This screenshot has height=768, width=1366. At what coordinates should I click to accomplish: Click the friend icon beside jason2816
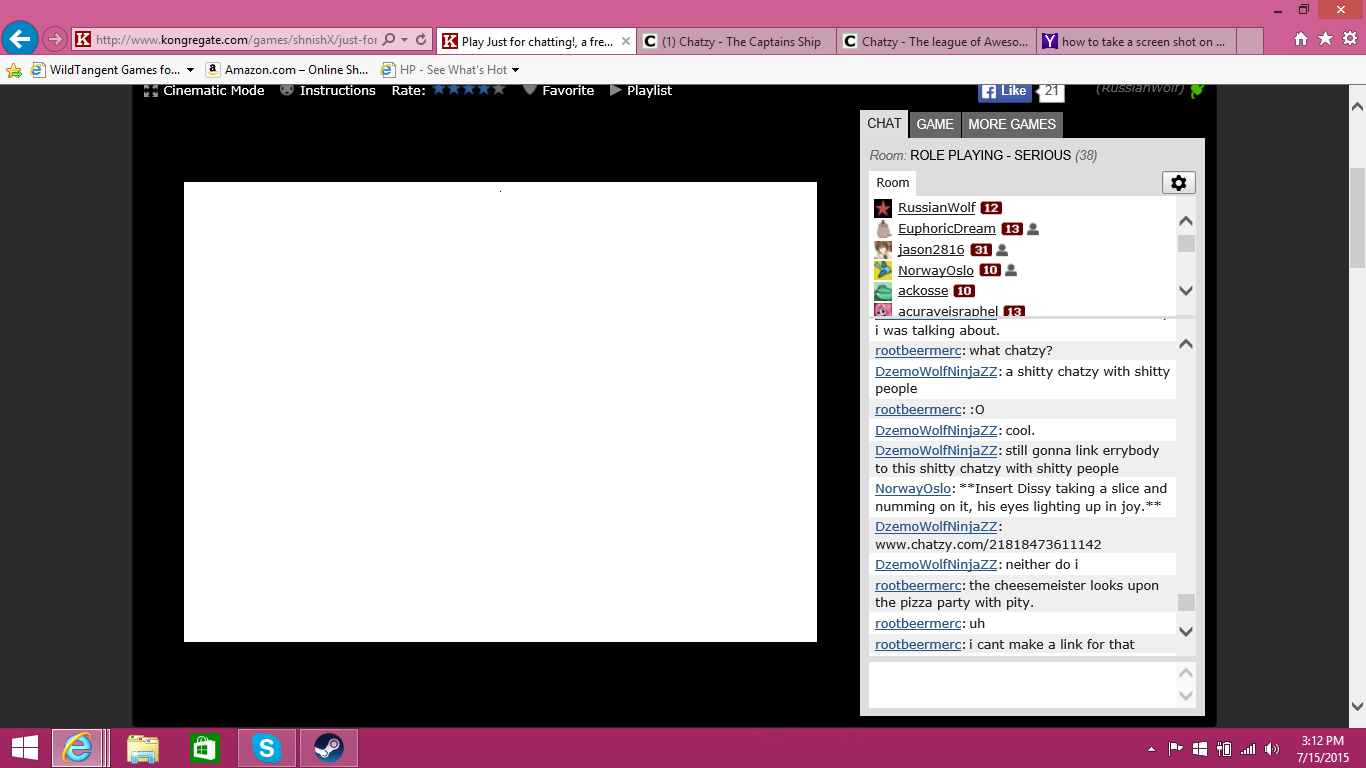click(x=1002, y=250)
